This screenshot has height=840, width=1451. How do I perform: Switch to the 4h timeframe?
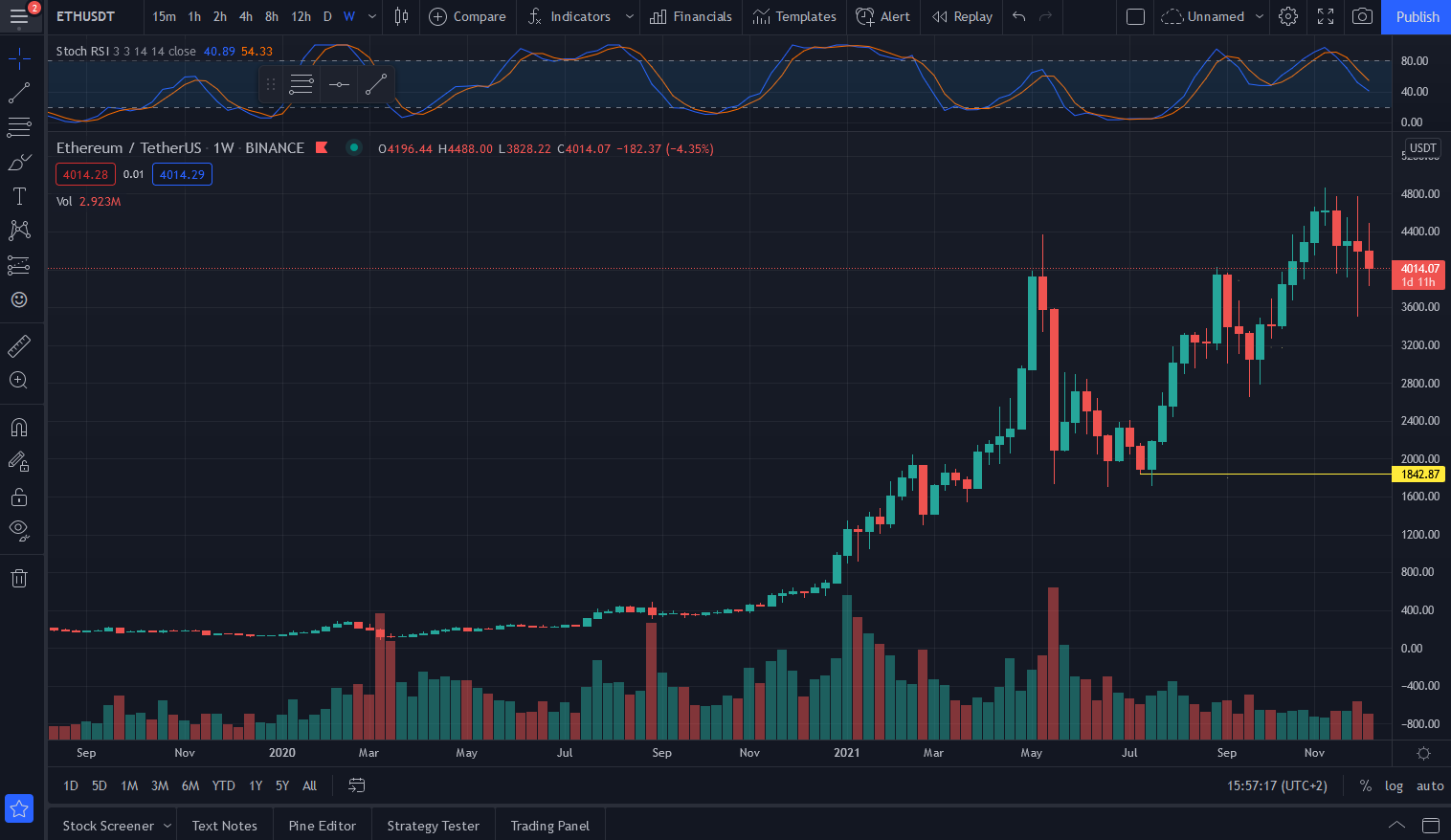(246, 16)
